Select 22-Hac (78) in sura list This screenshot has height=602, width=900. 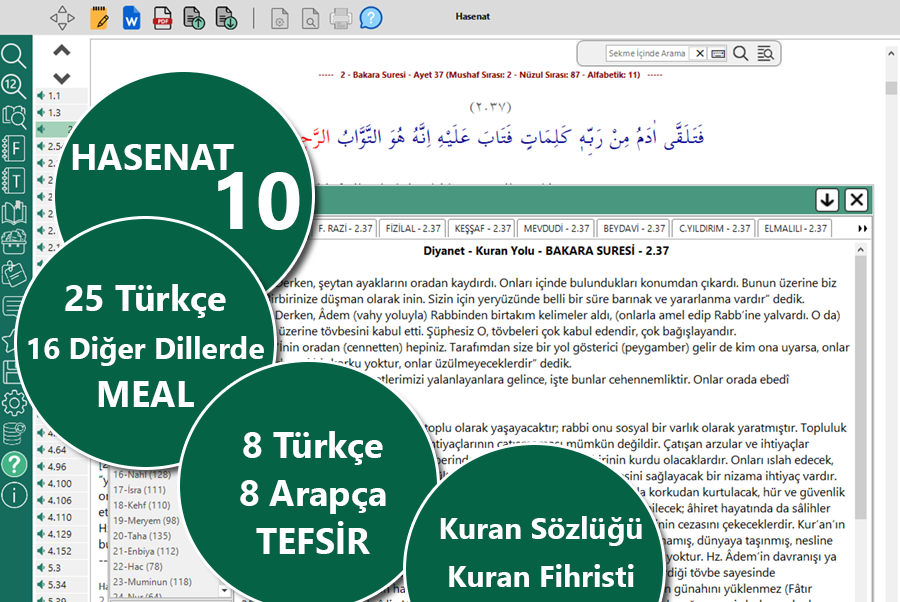pyautogui.click(x=137, y=566)
